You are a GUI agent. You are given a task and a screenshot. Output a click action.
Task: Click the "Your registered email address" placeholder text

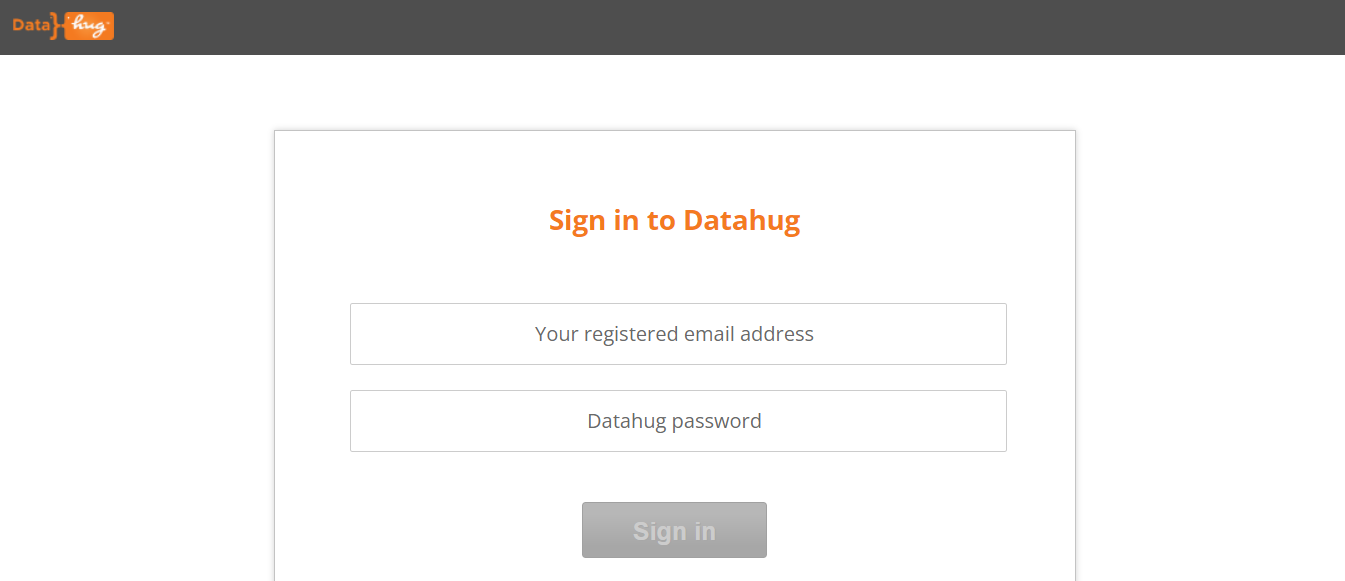[x=674, y=334]
